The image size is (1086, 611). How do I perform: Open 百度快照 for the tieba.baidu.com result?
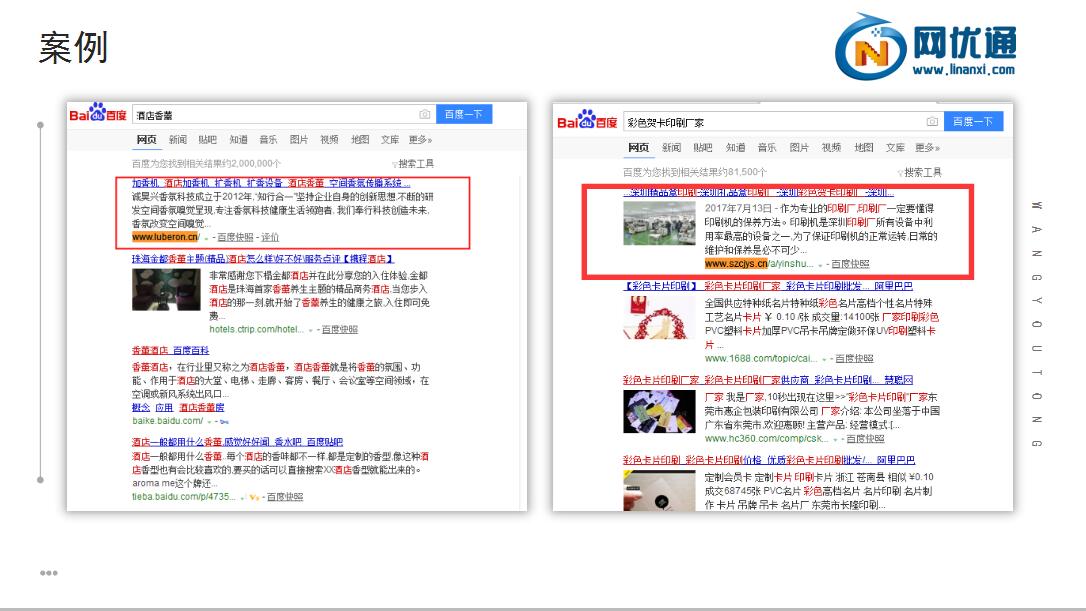click(x=285, y=497)
